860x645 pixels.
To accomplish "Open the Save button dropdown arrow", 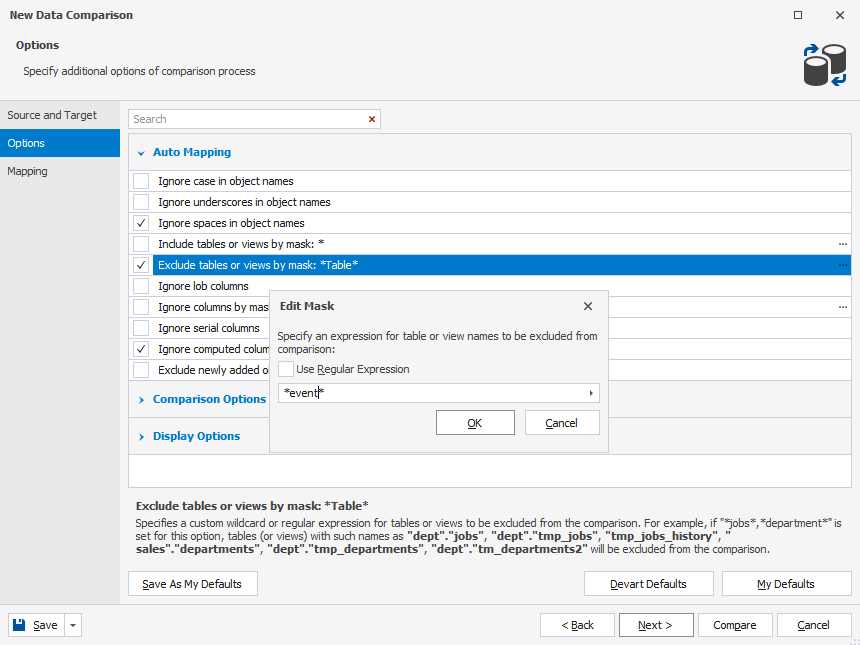I will click(x=73, y=625).
